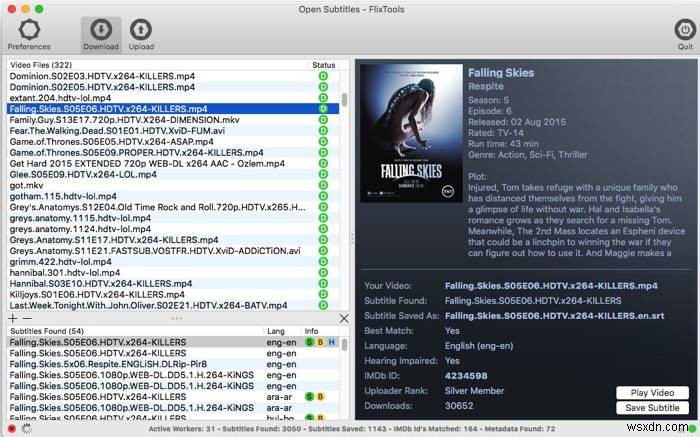Click status icon for got.mkv file
This screenshot has width=700, height=437.
[323, 185]
